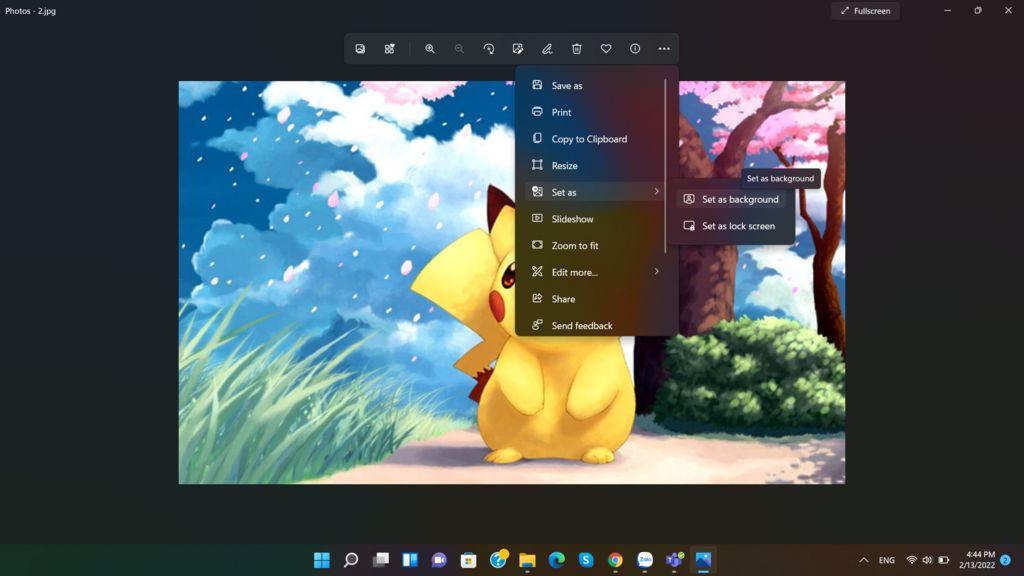
Task: Click the volume speaker tray icon
Action: point(927,560)
